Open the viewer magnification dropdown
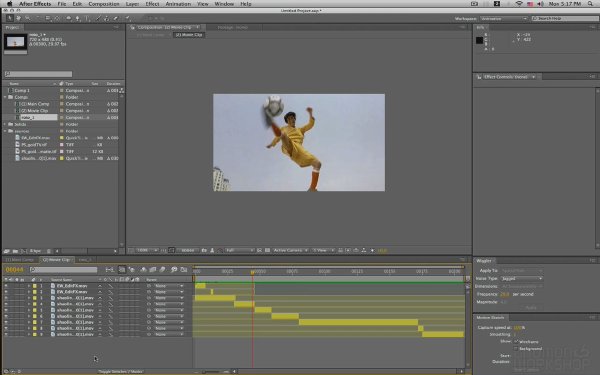 pyautogui.click(x=147, y=250)
